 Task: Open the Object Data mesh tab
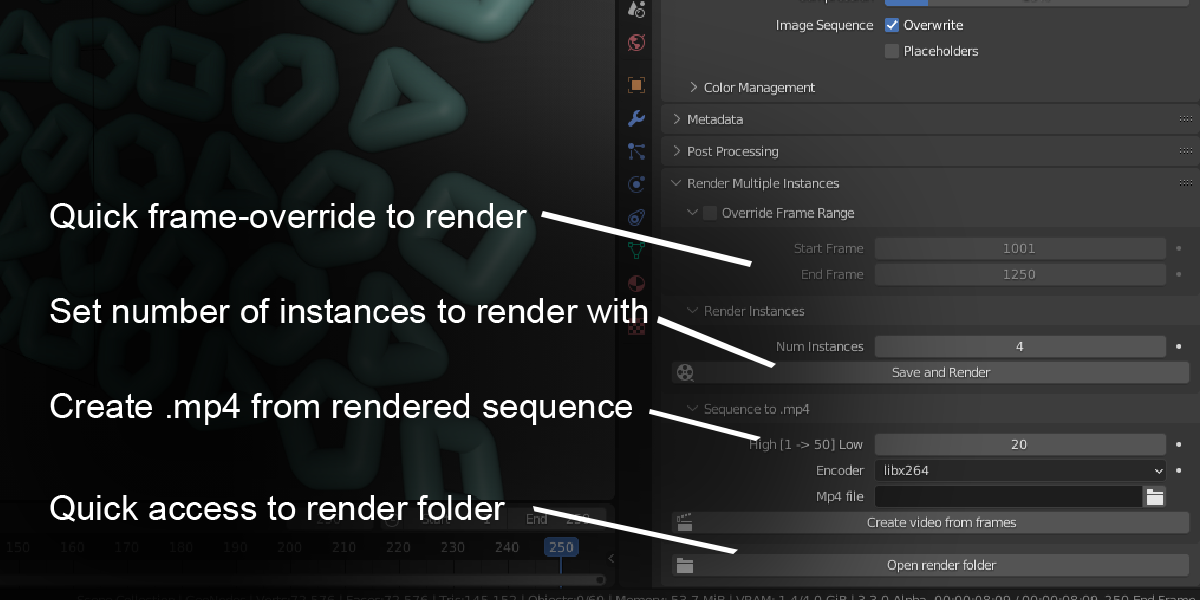636,250
